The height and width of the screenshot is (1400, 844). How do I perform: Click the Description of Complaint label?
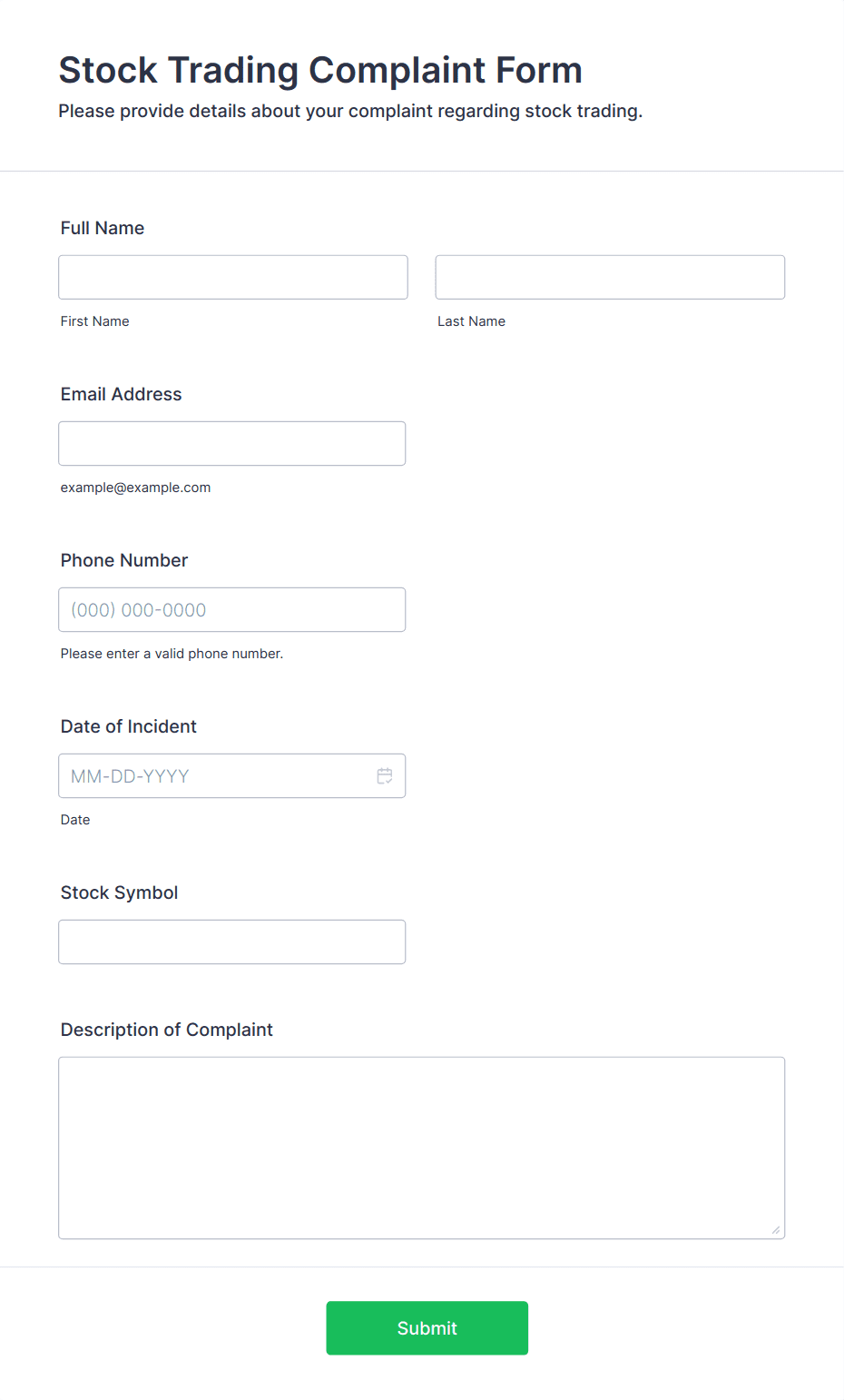click(167, 1030)
